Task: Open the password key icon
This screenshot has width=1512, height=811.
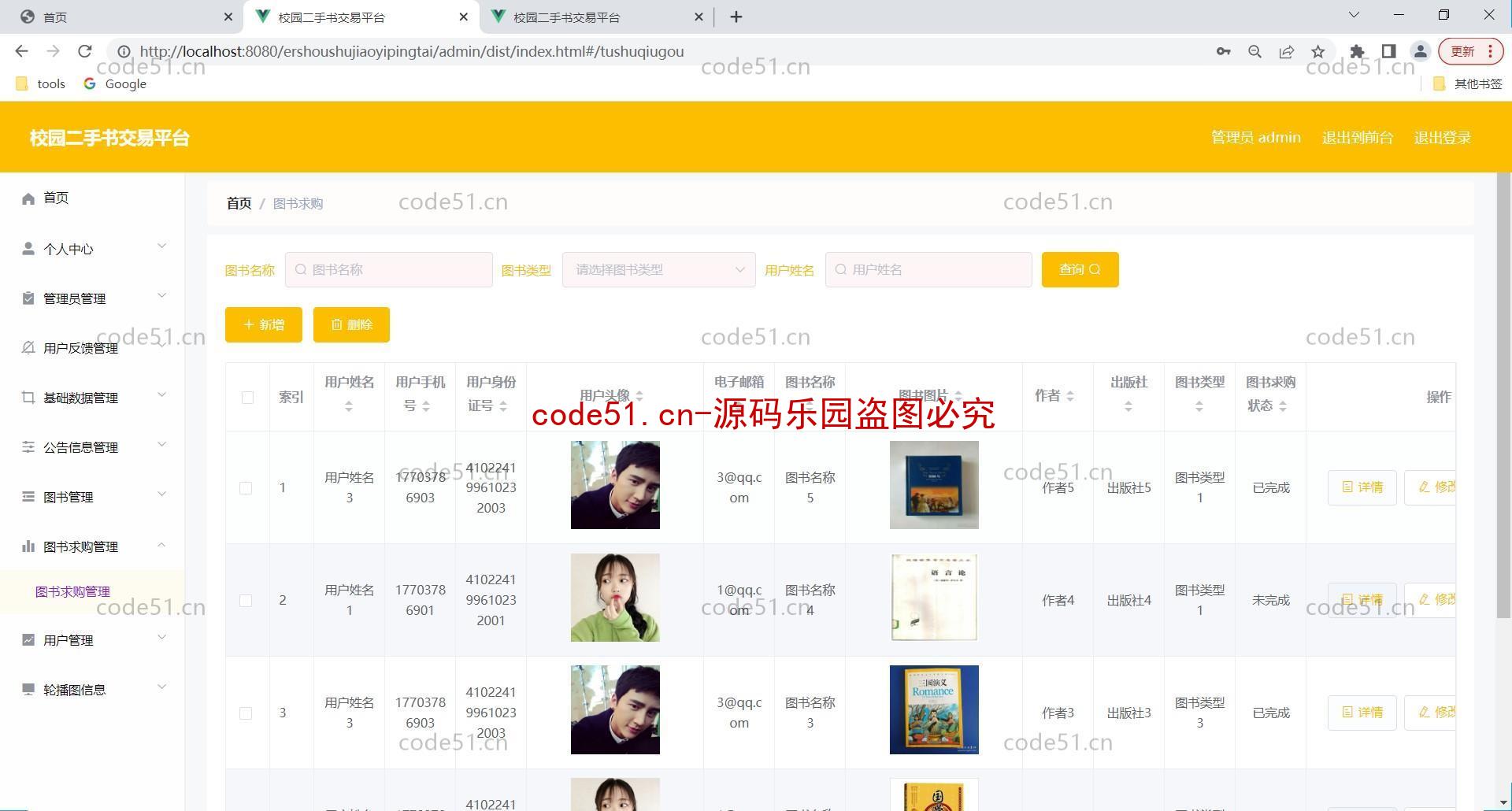Action: tap(1223, 51)
